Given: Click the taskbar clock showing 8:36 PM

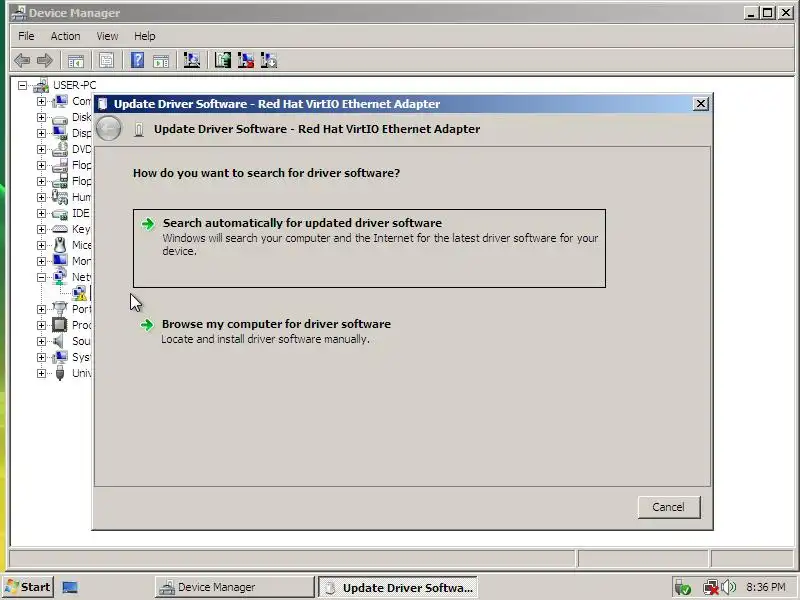Looking at the screenshot, I should (x=765, y=587).
